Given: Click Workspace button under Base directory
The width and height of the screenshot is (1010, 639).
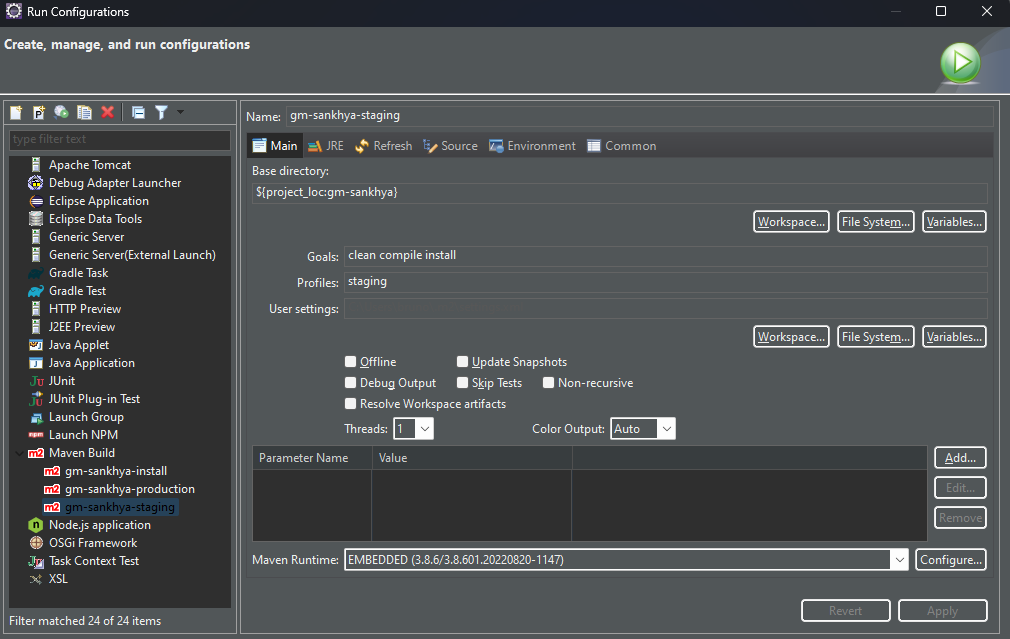Looking at the screenshot, I should point(791,222).
